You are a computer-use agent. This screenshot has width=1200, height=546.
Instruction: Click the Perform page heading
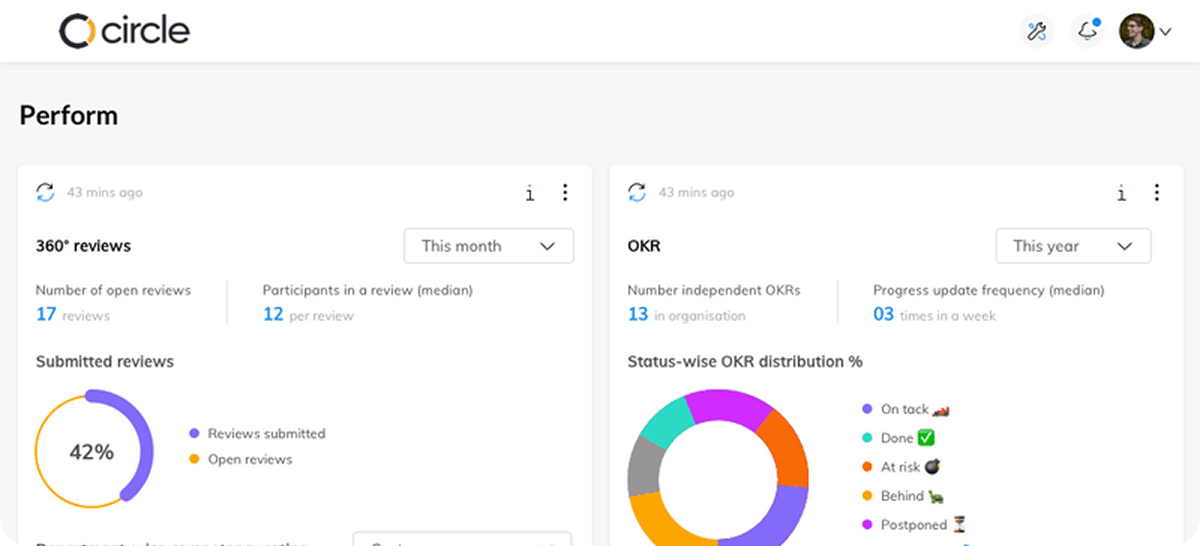point(69,116)
